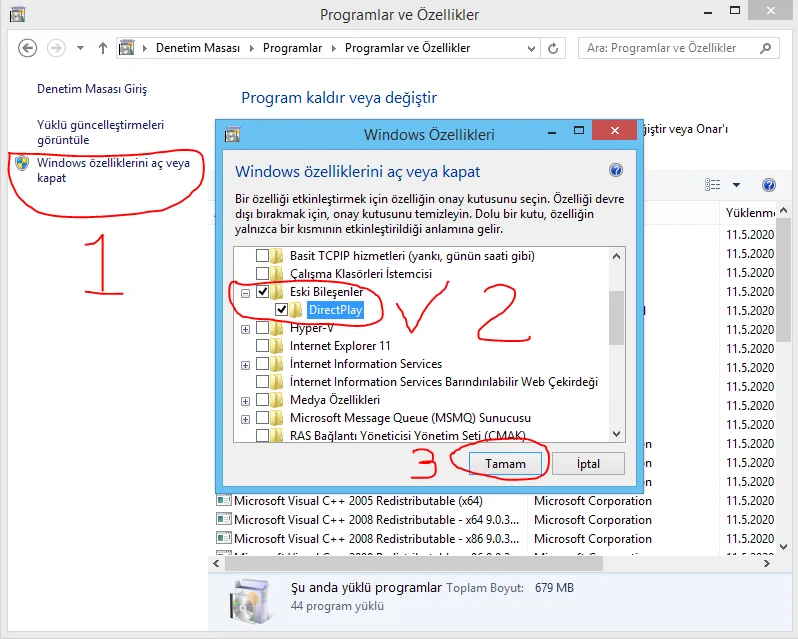Enable the Hyper-V checkbox

pos(263,328)
